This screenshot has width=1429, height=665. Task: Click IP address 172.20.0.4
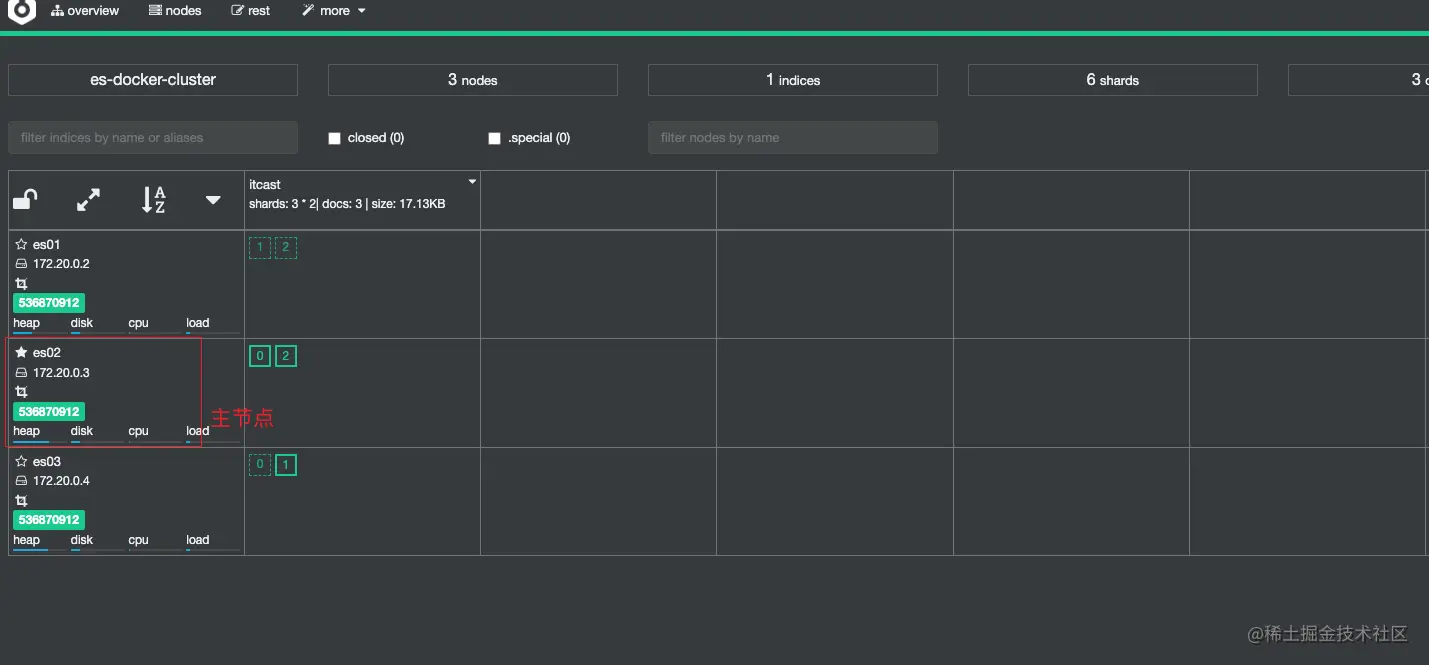pyautogui.click(x=61, y=481)
